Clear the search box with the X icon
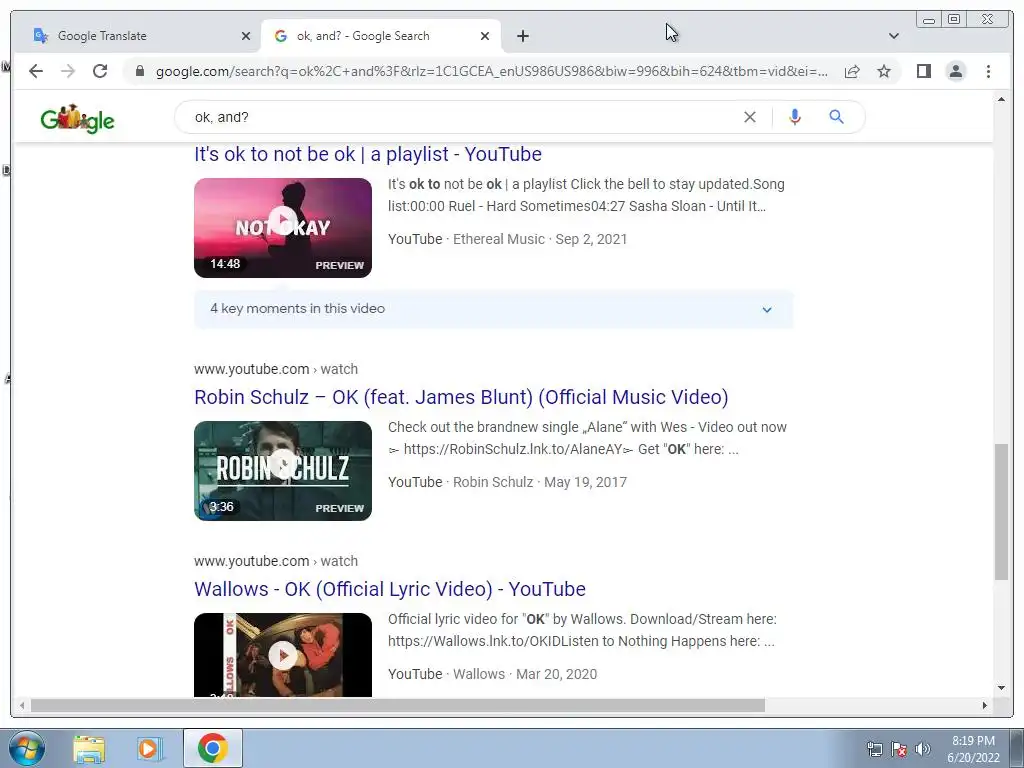 point(750,117)
